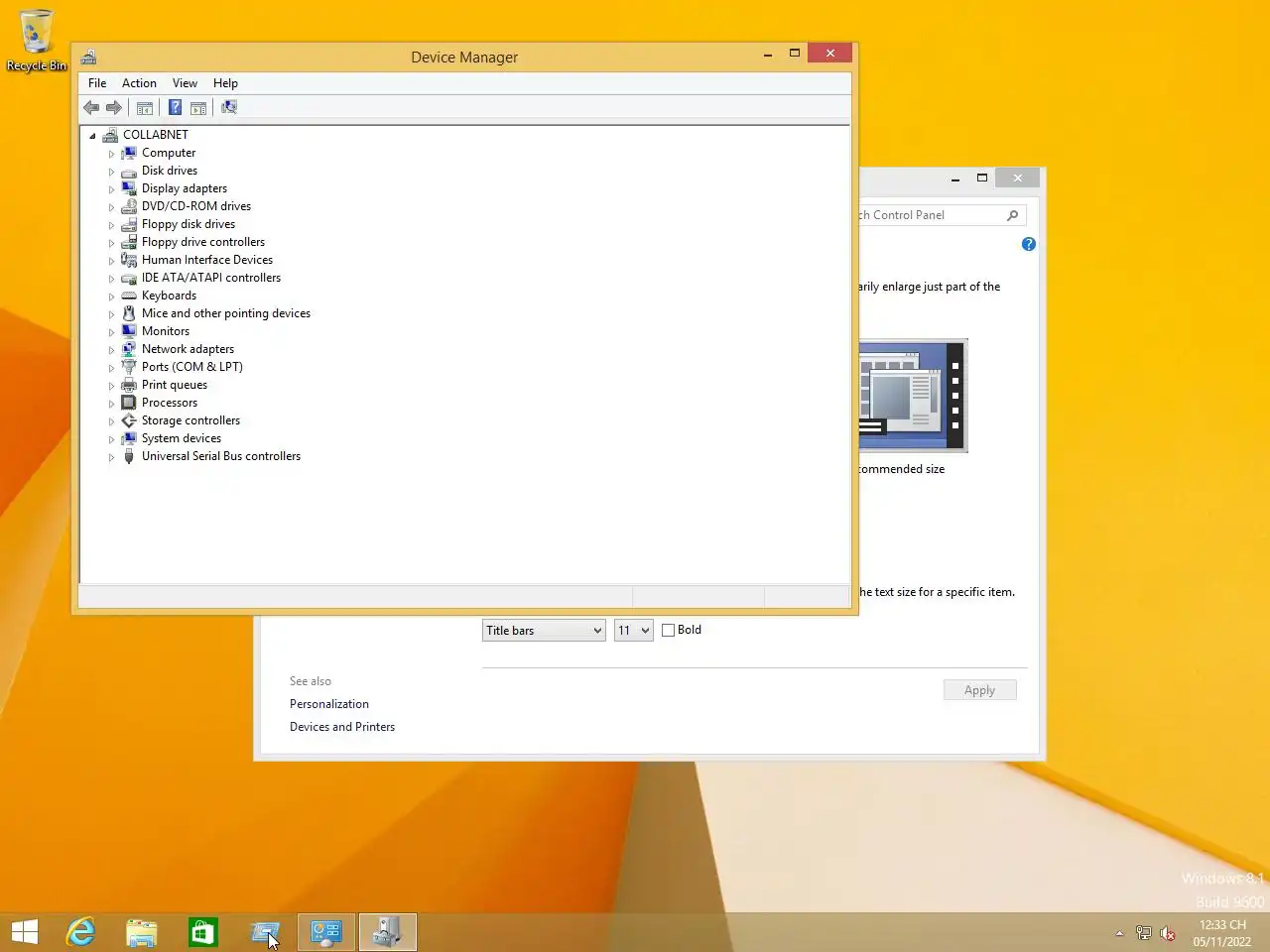
Task: Click the Computer category icon
Action: coord(129,153)
